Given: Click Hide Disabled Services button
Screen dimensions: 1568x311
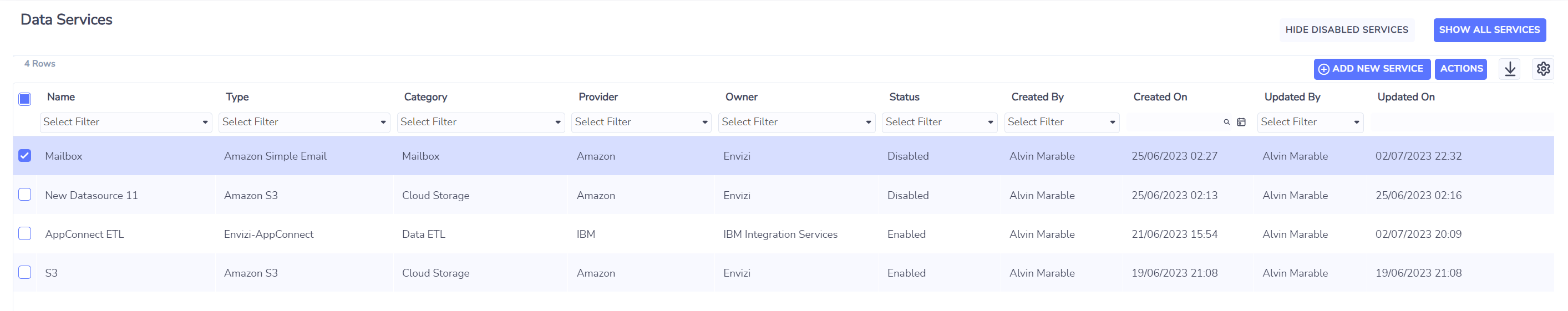Looking at the screenshot, I should tap(1347, 30).
